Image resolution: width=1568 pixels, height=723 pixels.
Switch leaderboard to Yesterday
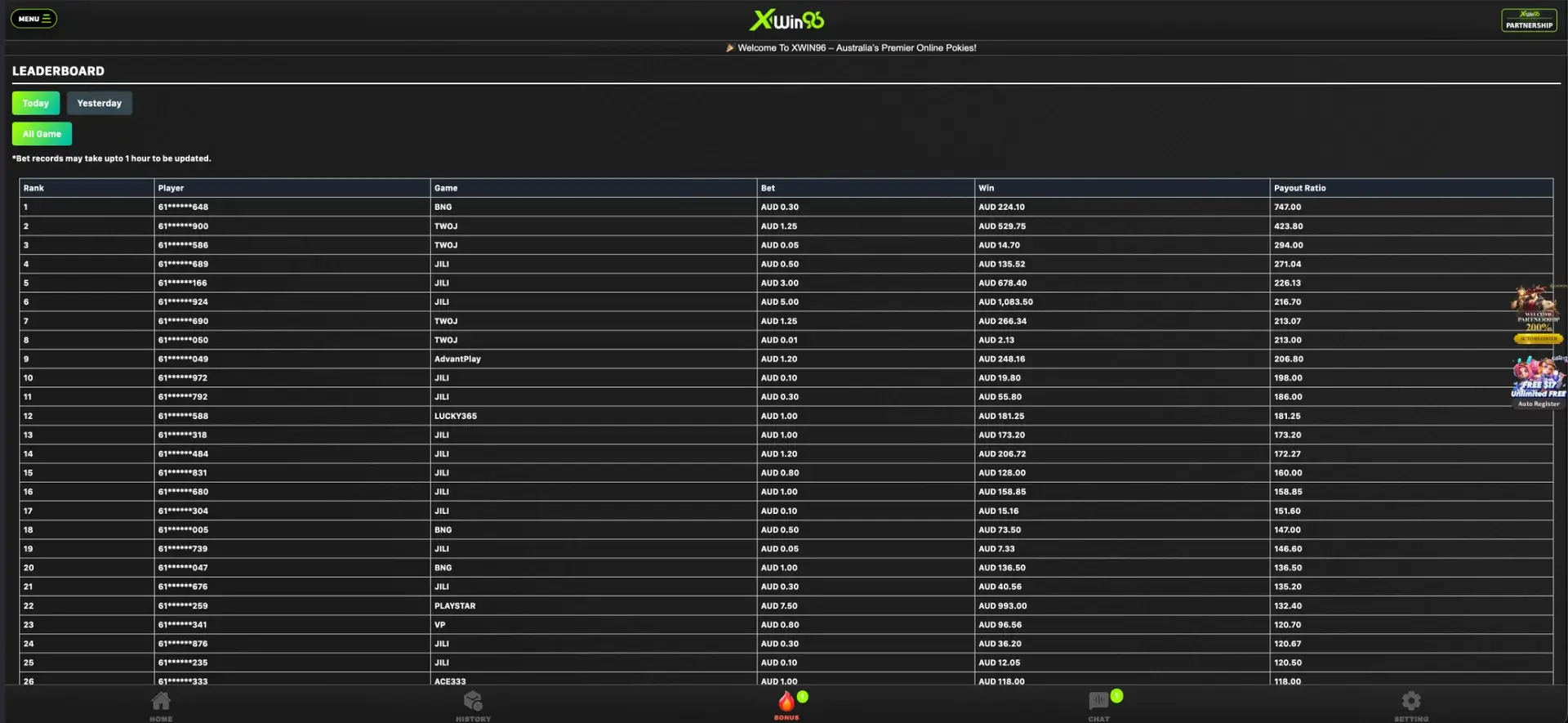click(100, 103)
